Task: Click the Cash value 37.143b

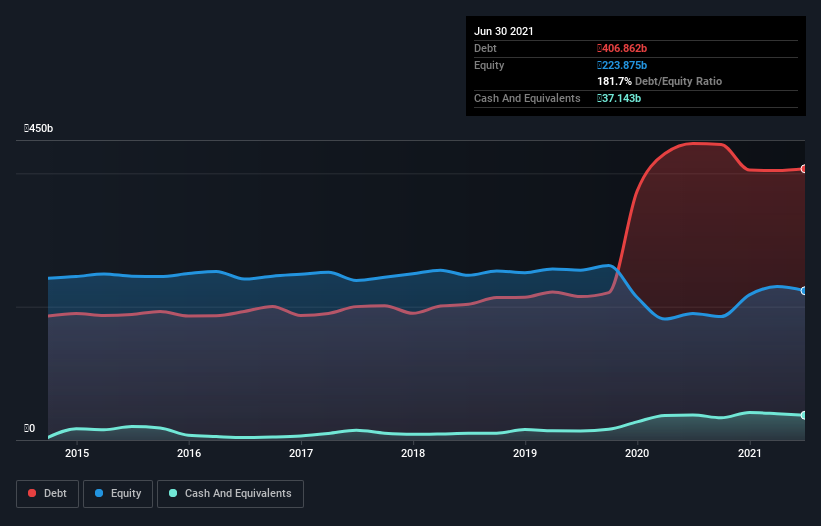Action: [619, 98]
